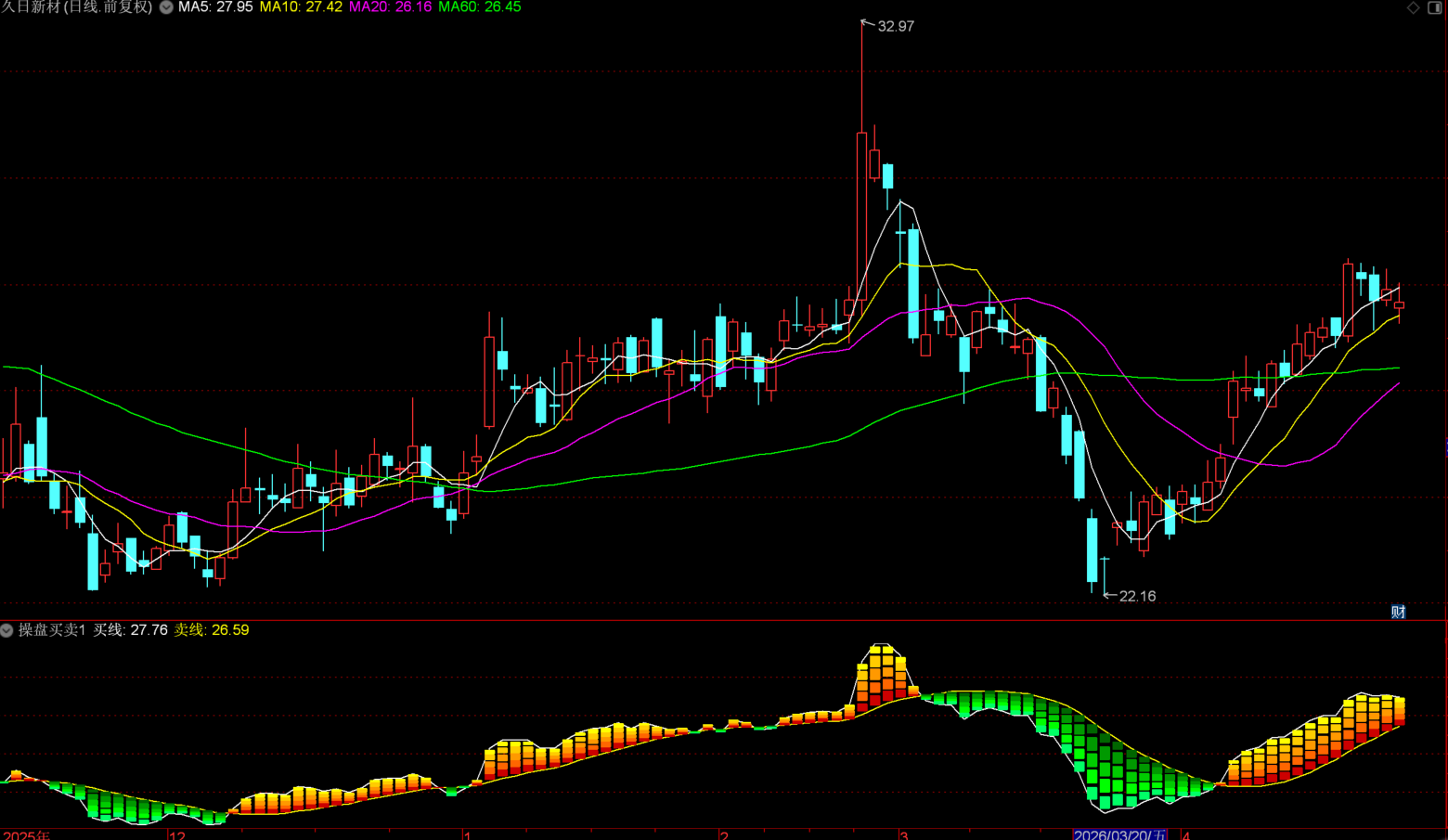Click the yellow 卖线: 26.59 label
Viewport: 1448px width, 840px height.
click(212, 630)
